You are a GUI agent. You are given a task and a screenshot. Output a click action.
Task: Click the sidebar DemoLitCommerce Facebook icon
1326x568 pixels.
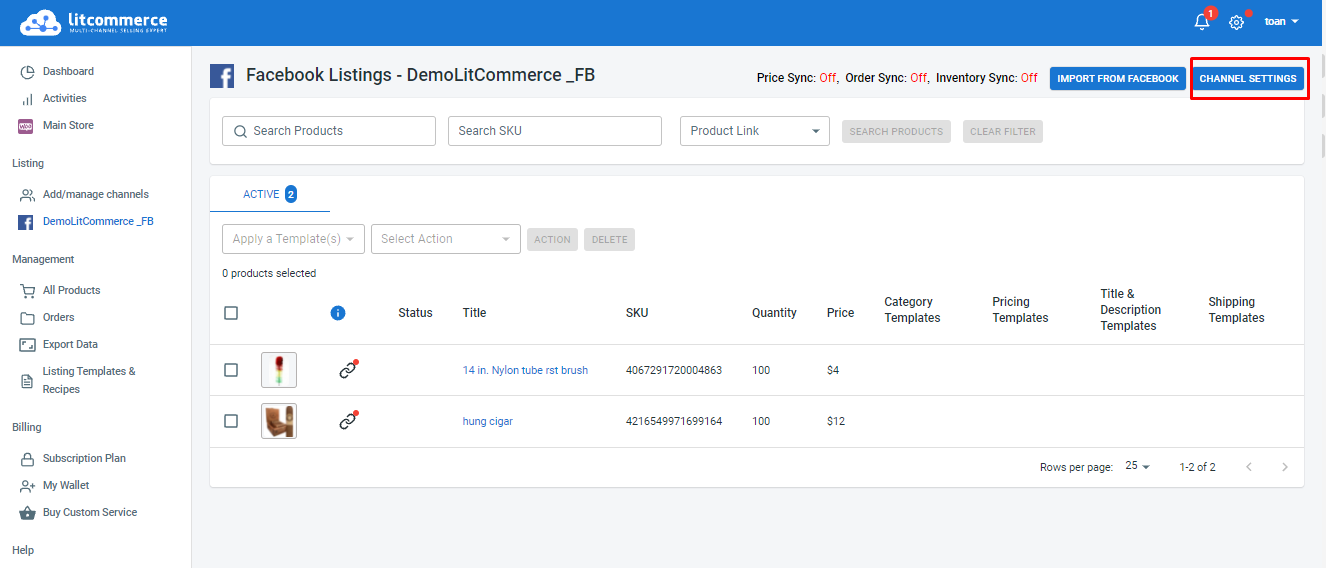[x=26, y=222]
